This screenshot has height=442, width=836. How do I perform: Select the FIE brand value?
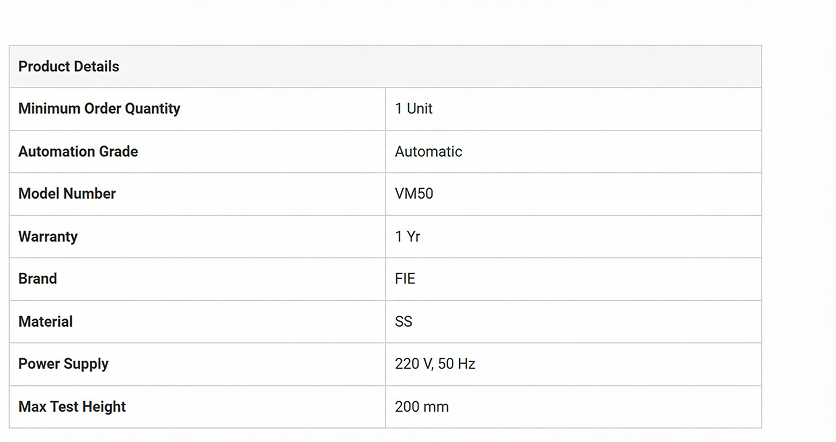(x=405, y=278)
